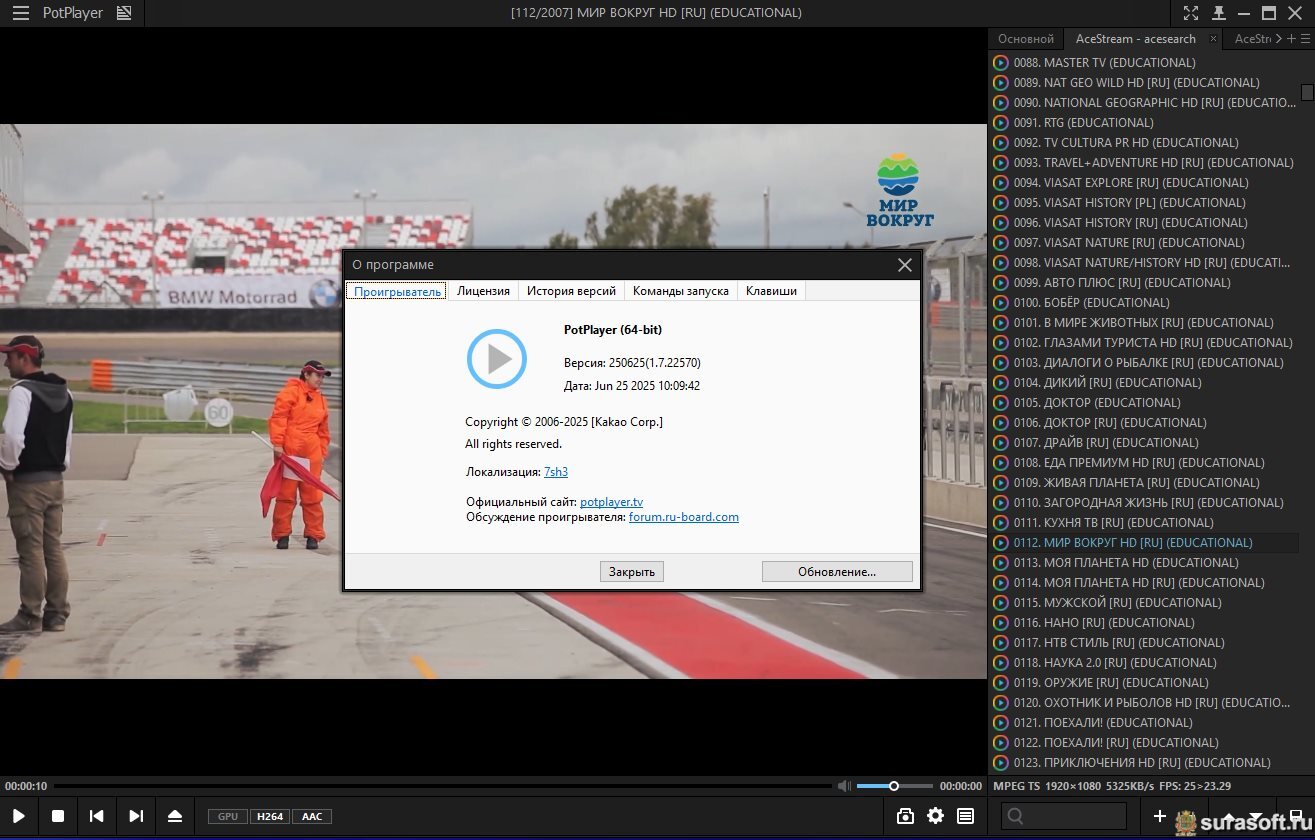Open the settings gear in the control bar
The height and width of the screenshot is (840, 1315).
[x=935, y=816]
